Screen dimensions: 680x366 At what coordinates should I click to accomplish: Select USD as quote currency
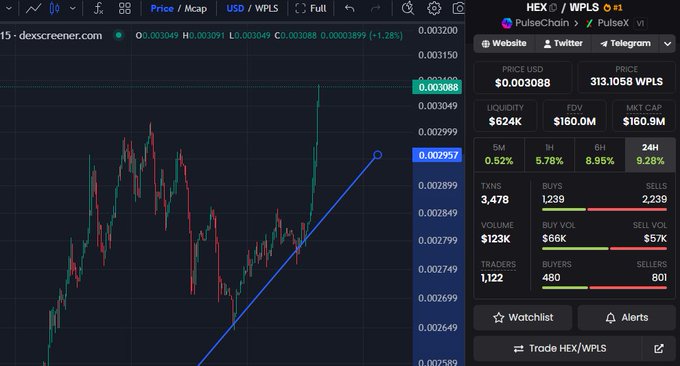click(235, 8)
